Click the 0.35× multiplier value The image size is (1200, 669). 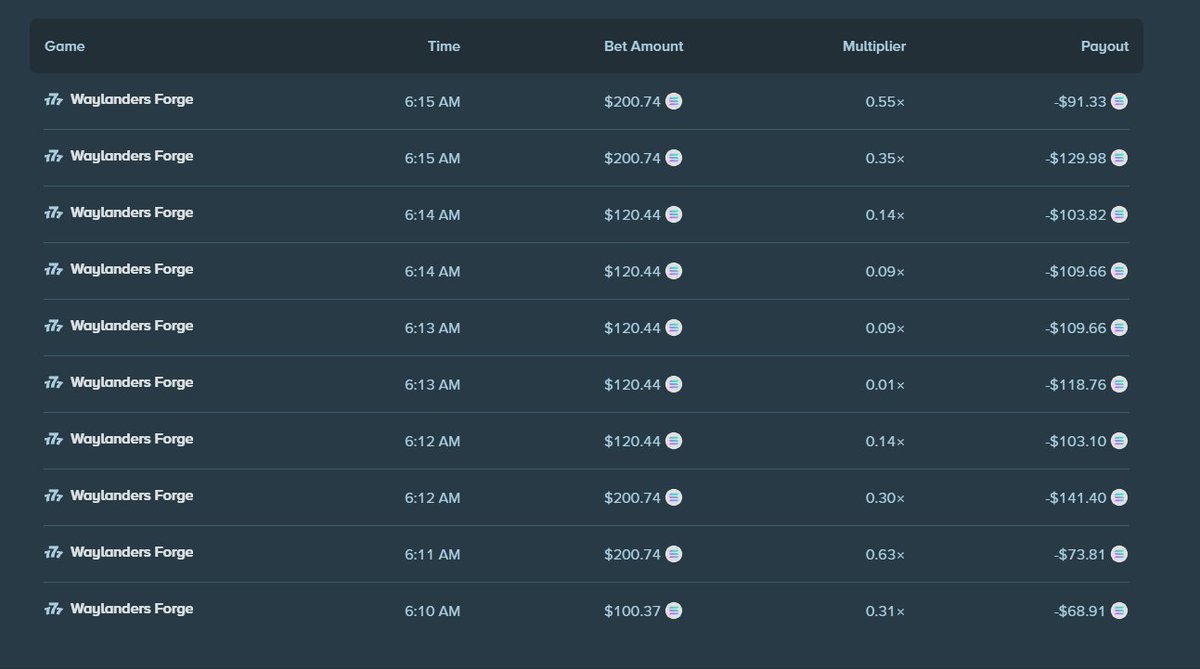click(885, 159)
